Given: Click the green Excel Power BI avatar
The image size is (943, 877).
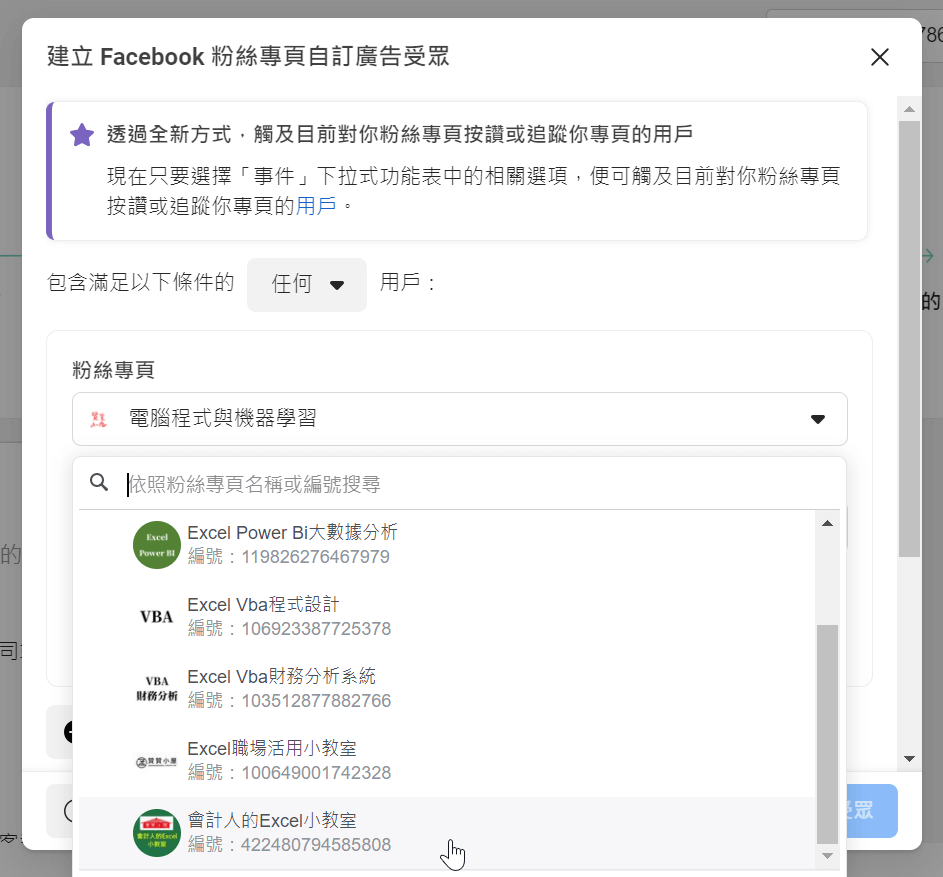Looking at the screenshot, I should coord(157,545).
